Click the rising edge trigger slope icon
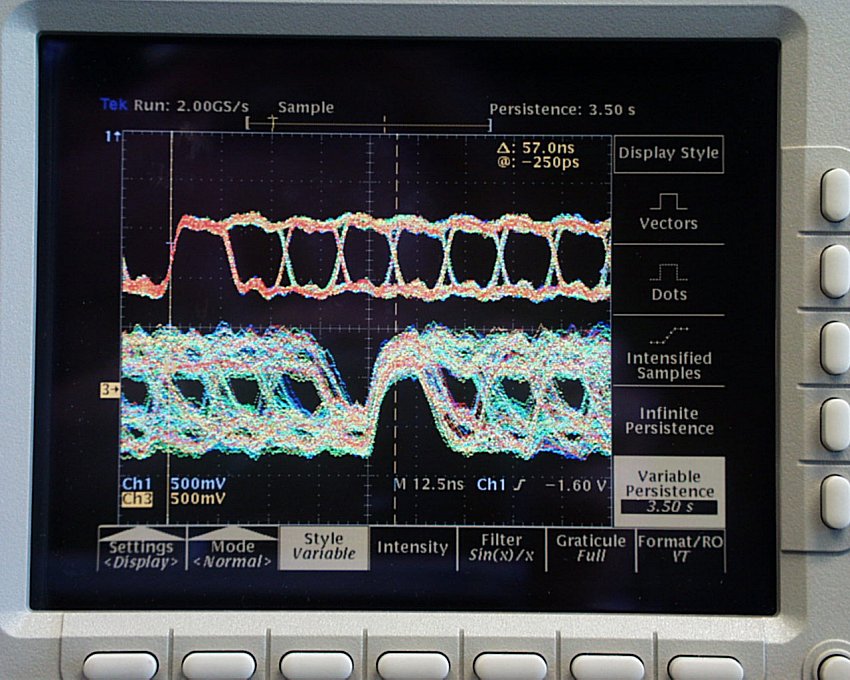The height and width of the screenshot is (680, 850). [519, 485]
